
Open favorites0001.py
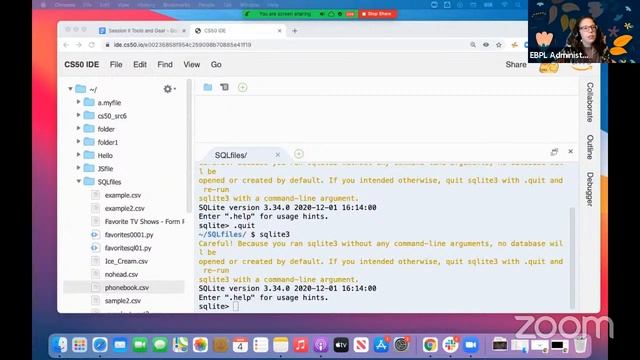129,235
